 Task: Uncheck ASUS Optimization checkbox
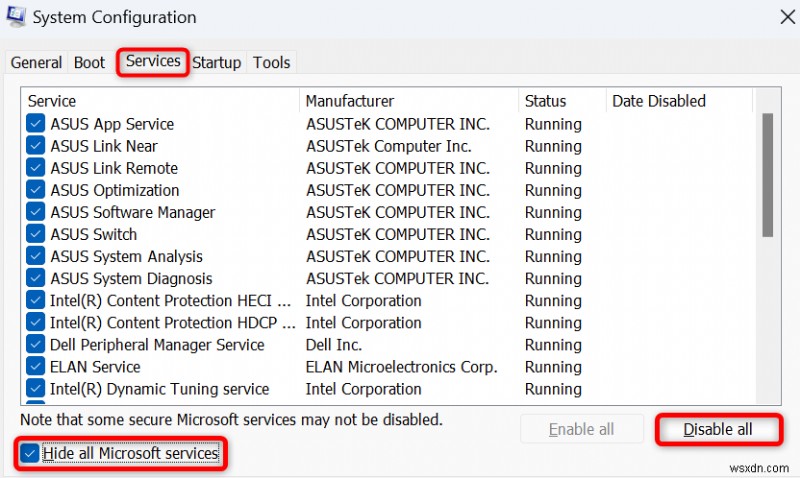[35, 190]
